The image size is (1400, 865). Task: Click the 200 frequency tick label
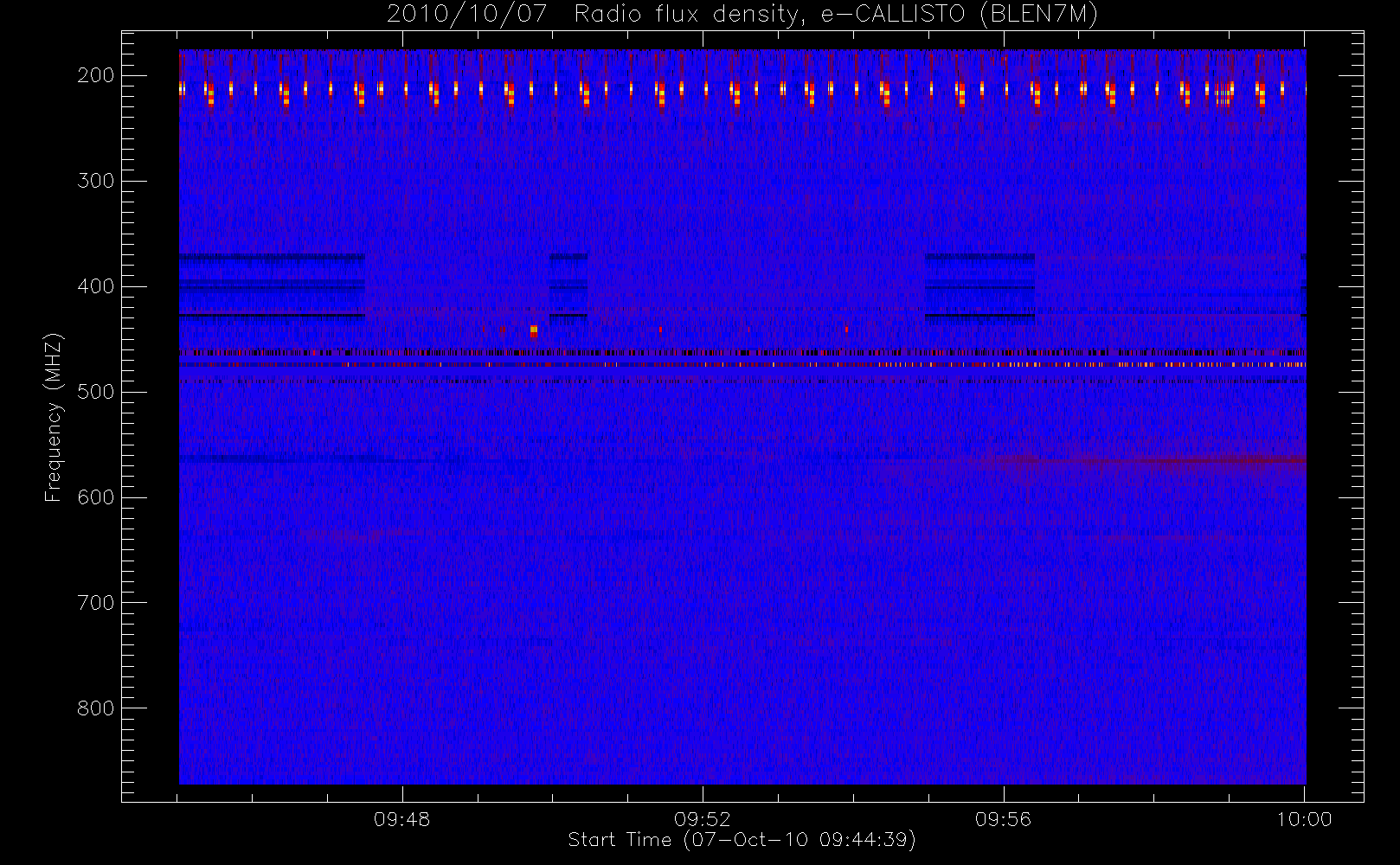[96, 75]
